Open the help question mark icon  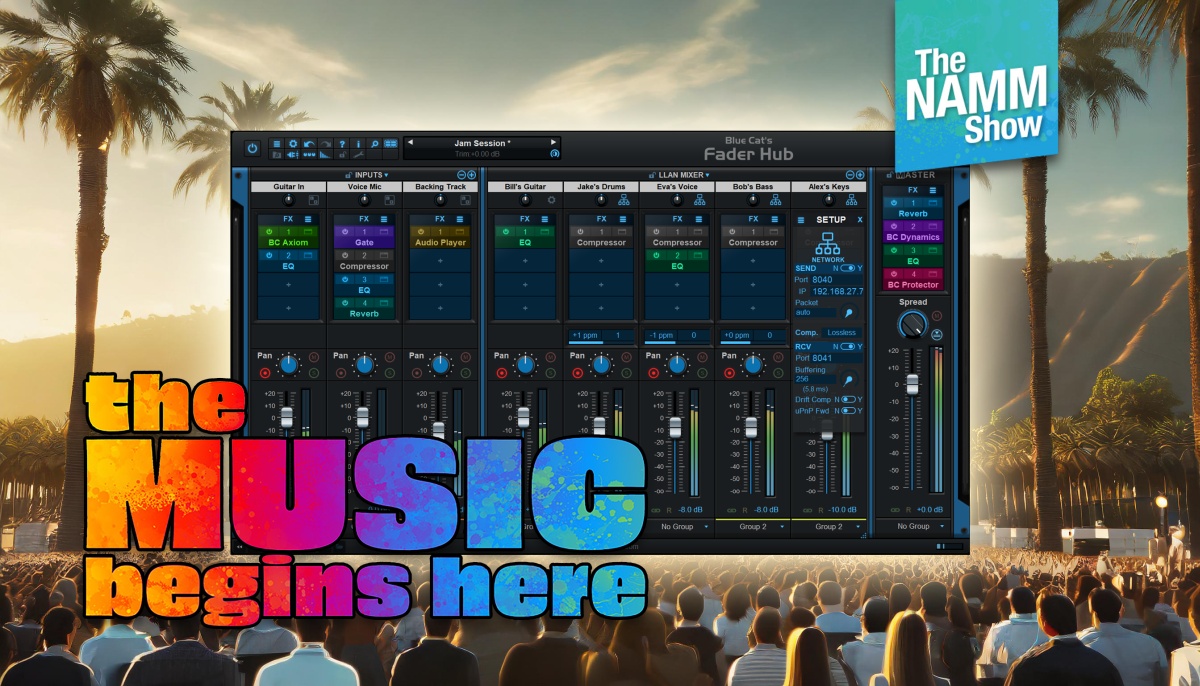[342, 143]
